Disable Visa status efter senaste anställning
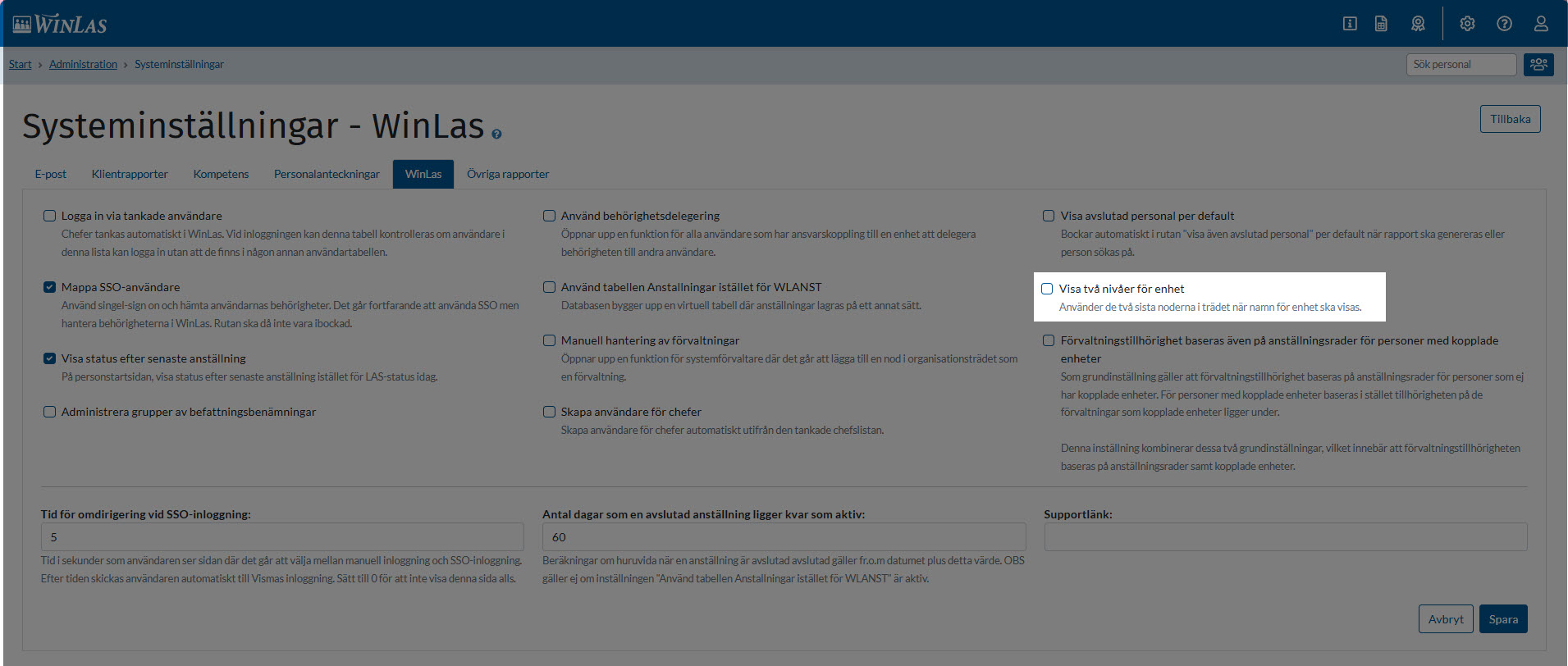 tap(50, 358)
